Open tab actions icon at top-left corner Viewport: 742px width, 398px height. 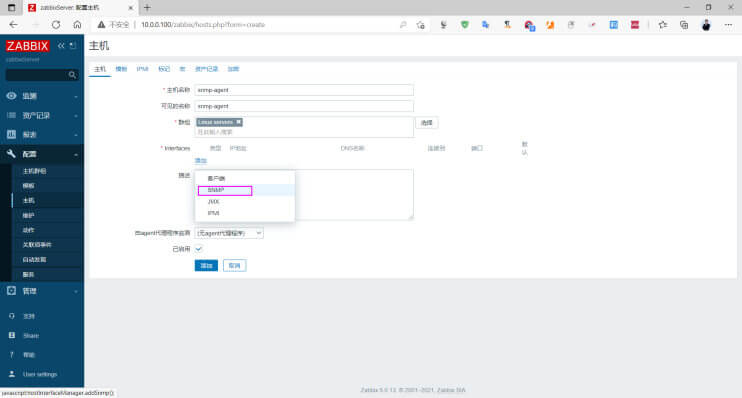pos(11,8)
